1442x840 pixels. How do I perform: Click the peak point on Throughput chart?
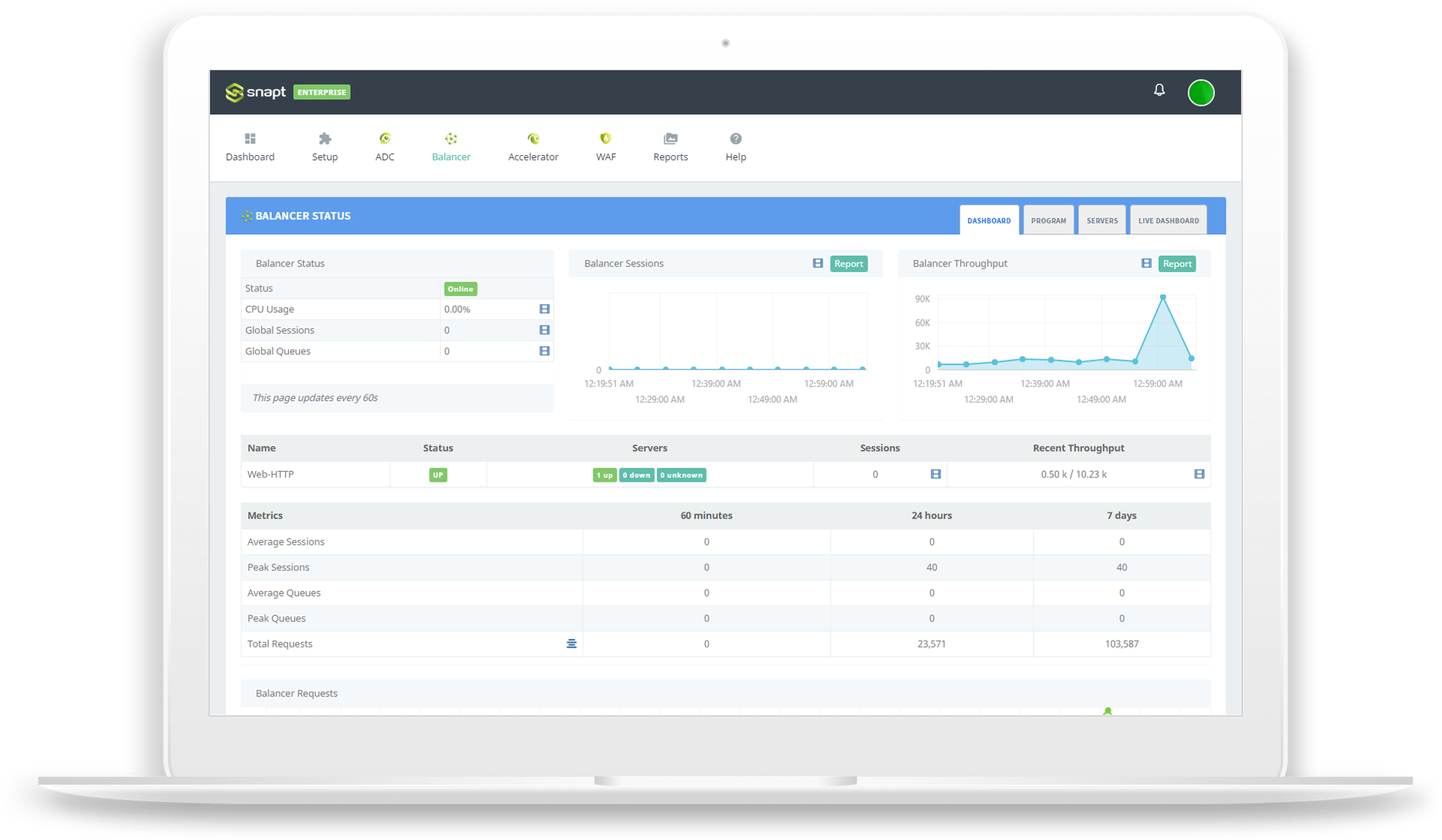click(x=1162, y=297)
